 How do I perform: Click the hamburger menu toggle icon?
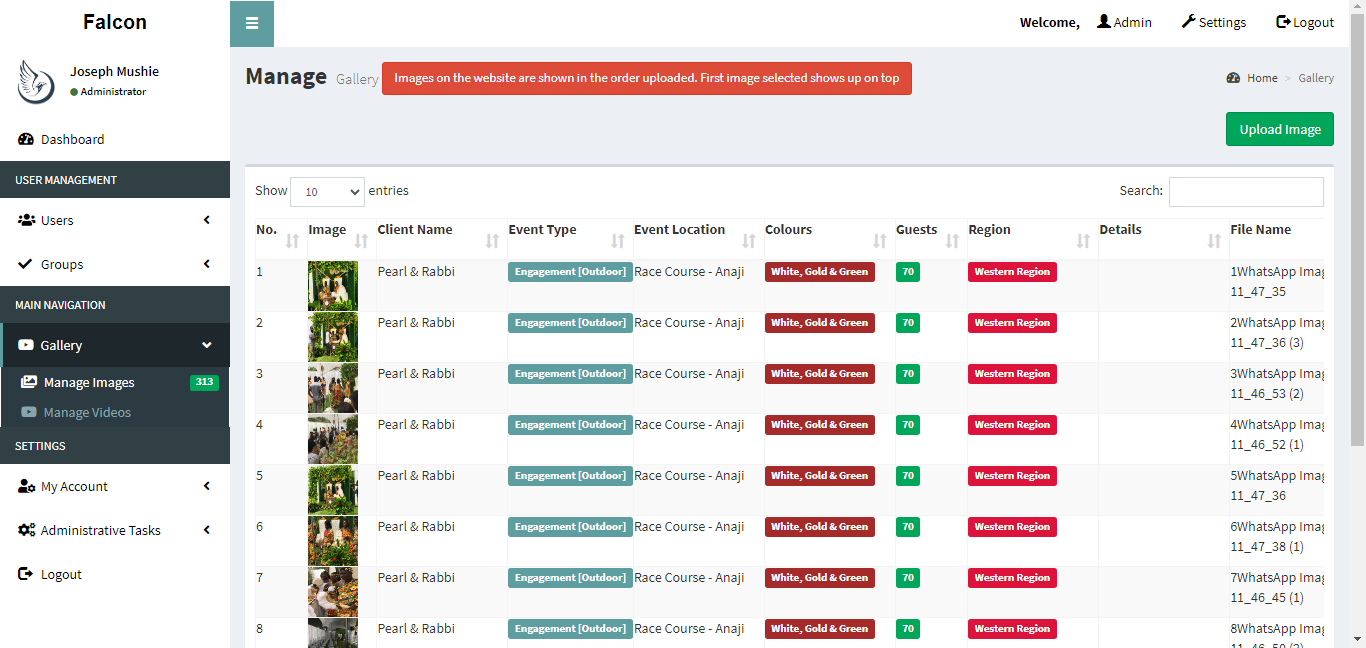(x=252, y=24)
